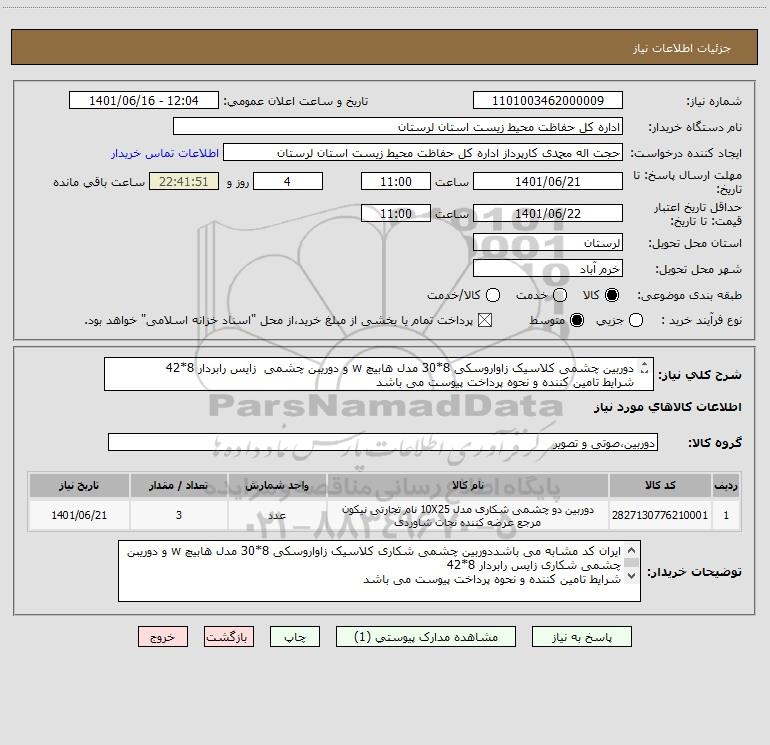
Task: Select the 'جزیی' purchase type radio
Action: (636, 321)
